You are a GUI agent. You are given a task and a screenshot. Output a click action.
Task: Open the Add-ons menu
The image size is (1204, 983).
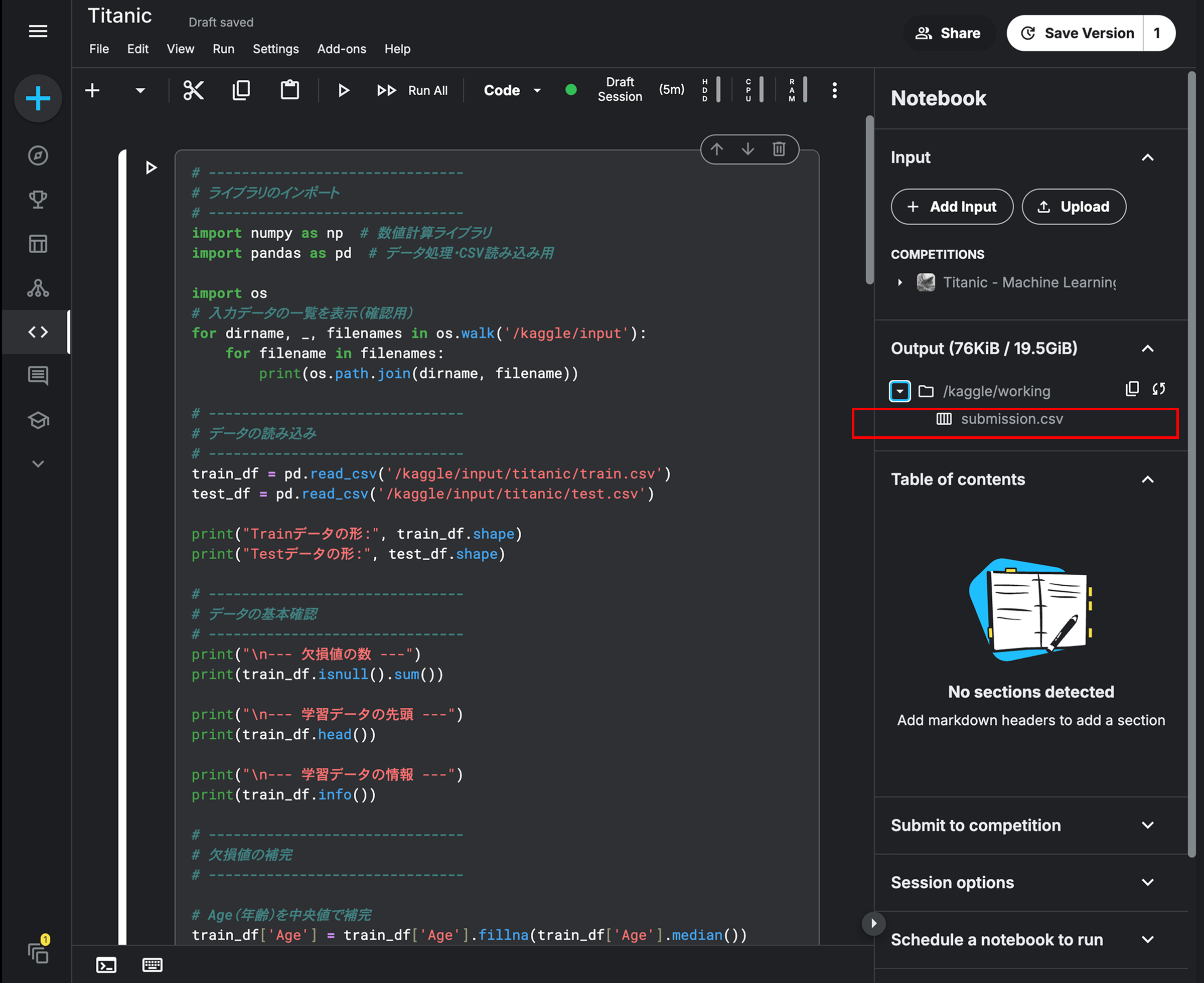pyautogui.click(x=342, y=49)
